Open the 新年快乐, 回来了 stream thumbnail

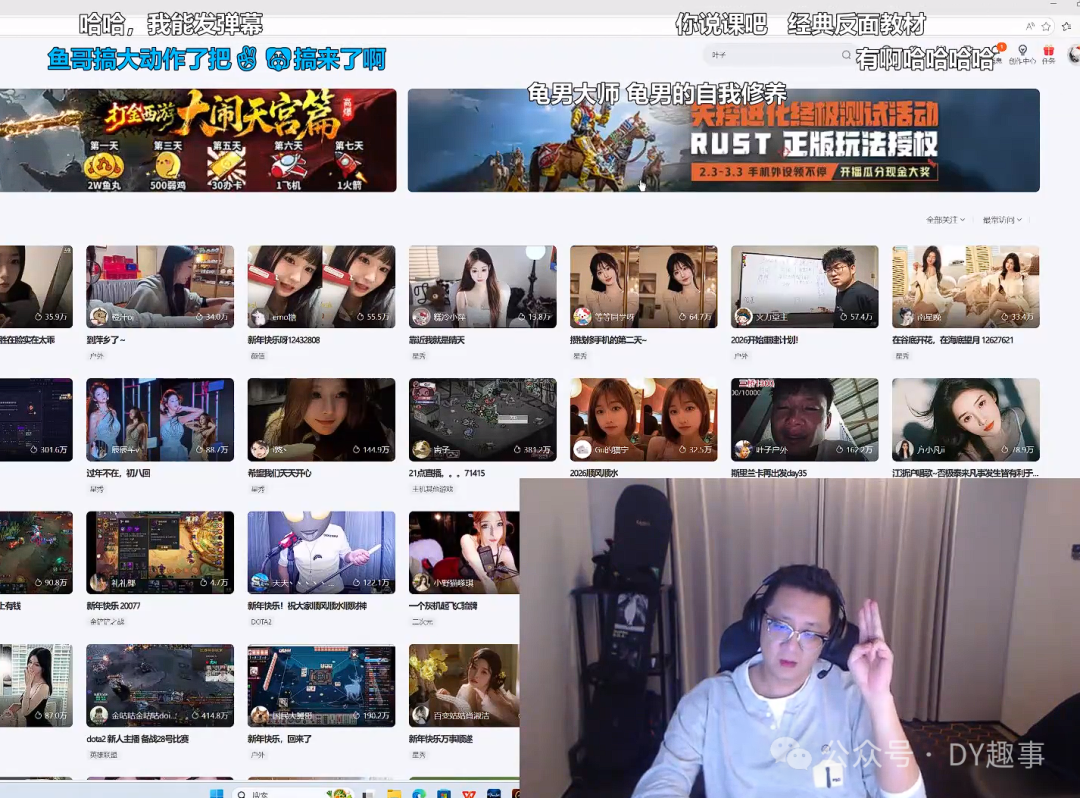[x=322, y=685]
